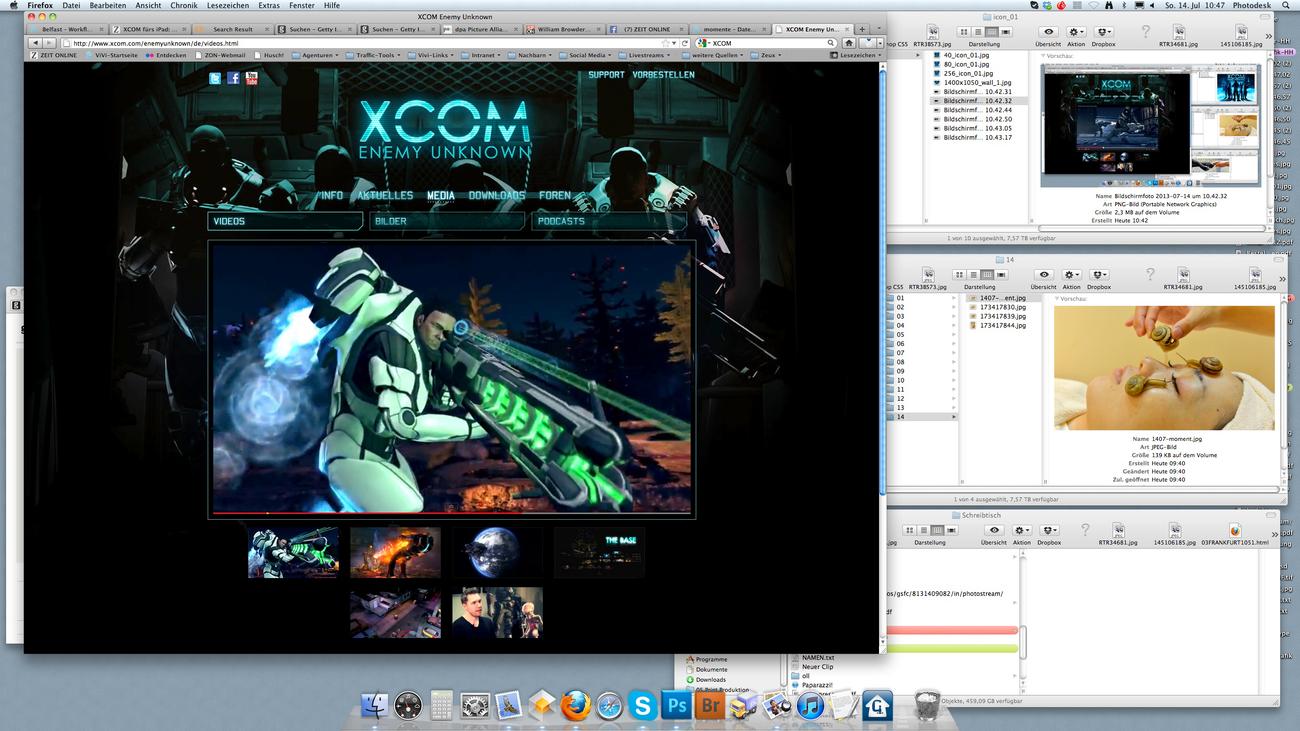
Task: Click the Übersicht eye icon in icon_01 window
Action: (1048, 32)
